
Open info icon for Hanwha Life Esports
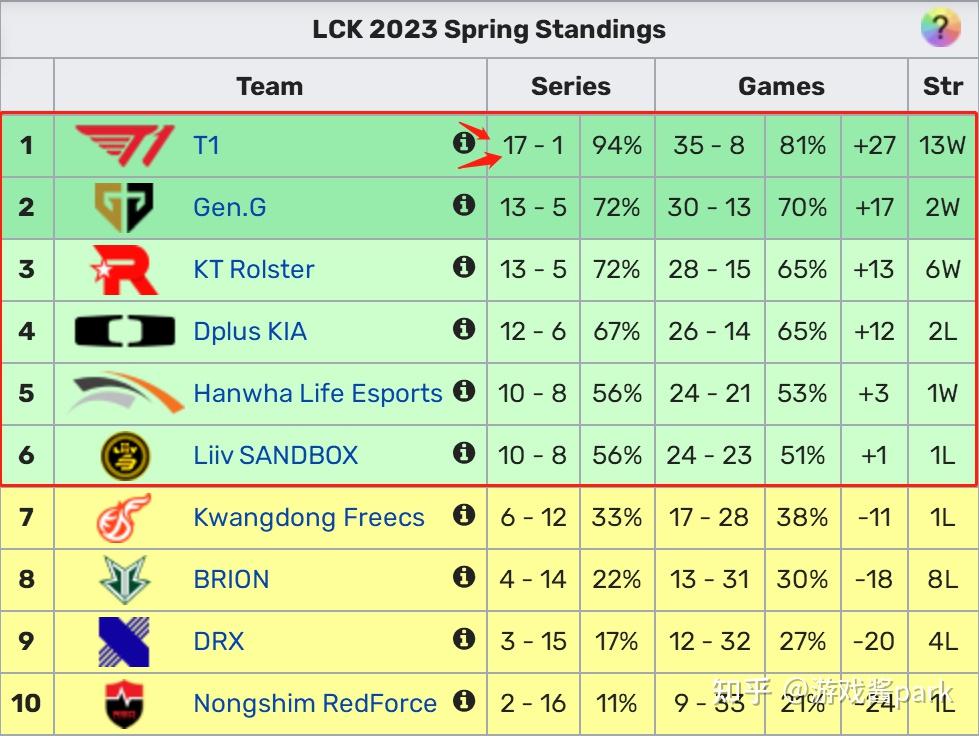pos(463,392)
